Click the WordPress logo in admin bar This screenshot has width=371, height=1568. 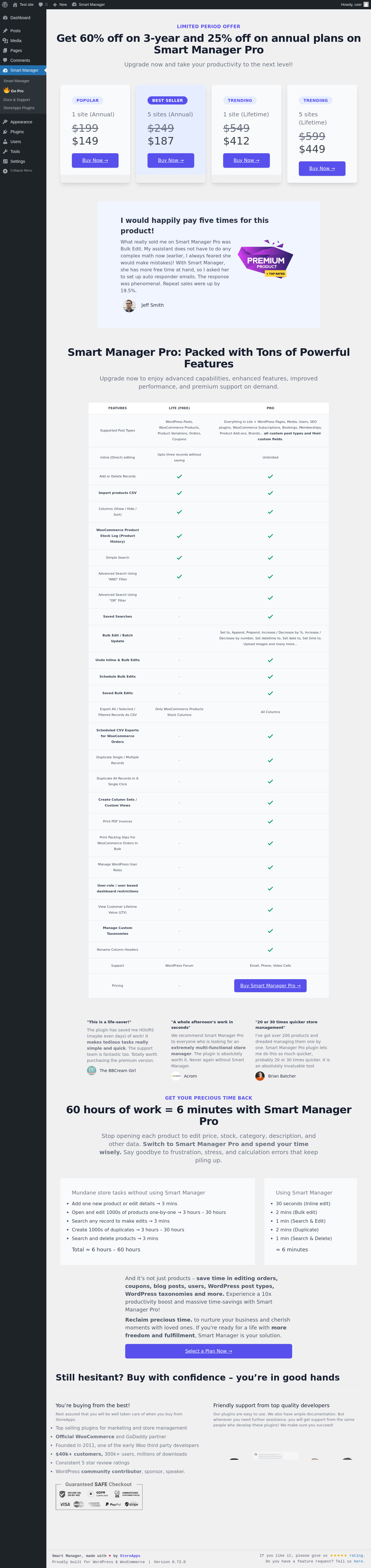5,4
